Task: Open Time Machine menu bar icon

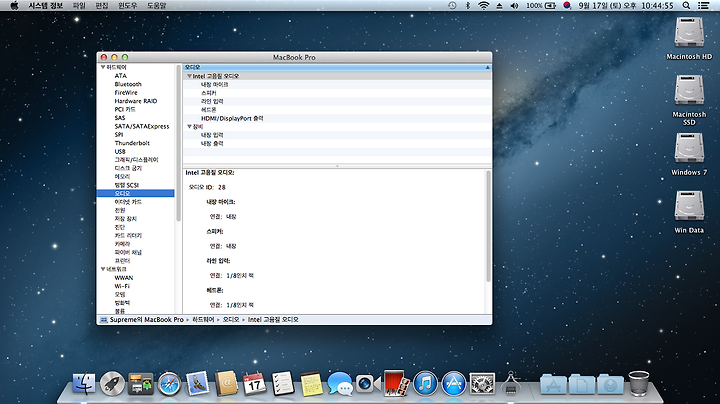Action: click(452, 6)
